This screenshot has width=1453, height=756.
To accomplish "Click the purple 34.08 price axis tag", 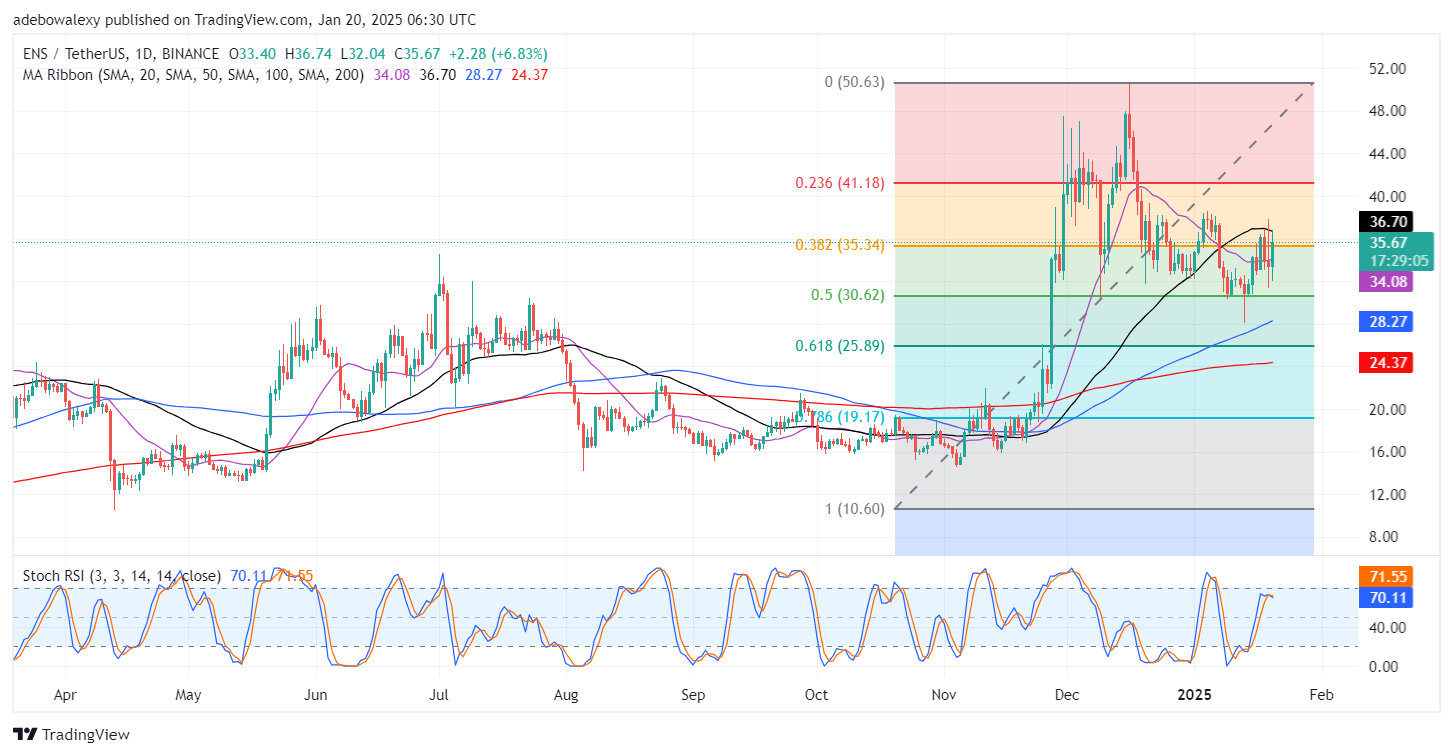I will (1384, 282).
